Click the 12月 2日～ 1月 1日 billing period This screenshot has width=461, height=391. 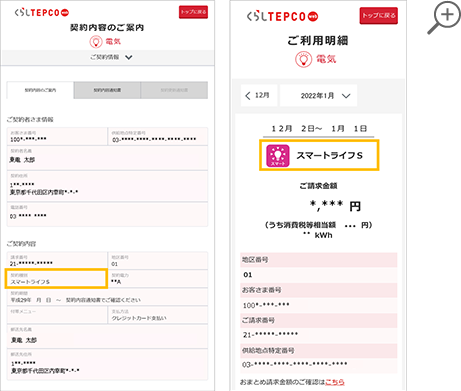click(319, 129)
